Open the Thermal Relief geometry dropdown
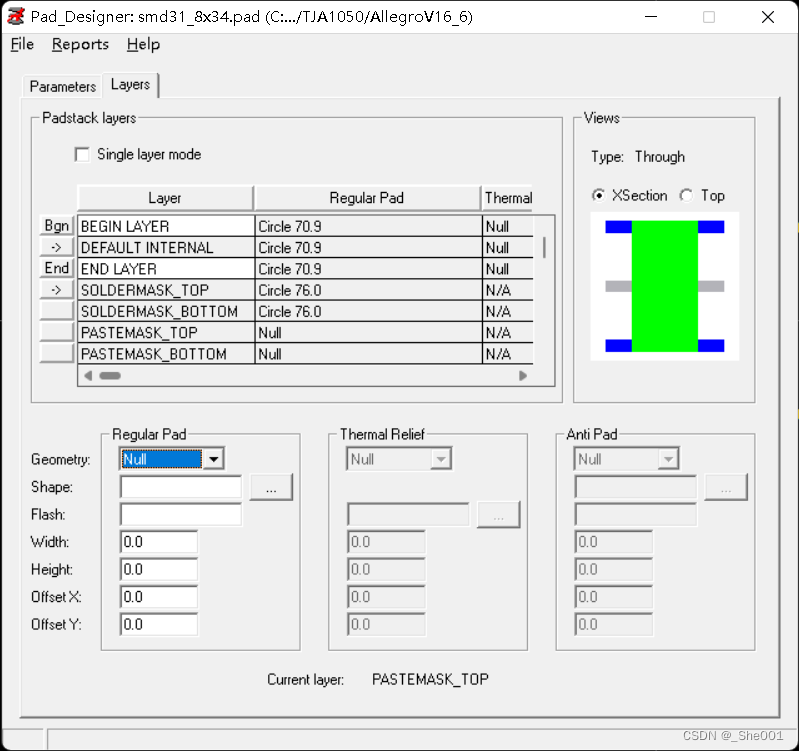This screenshot has height=751, width=799. (440, 459)
